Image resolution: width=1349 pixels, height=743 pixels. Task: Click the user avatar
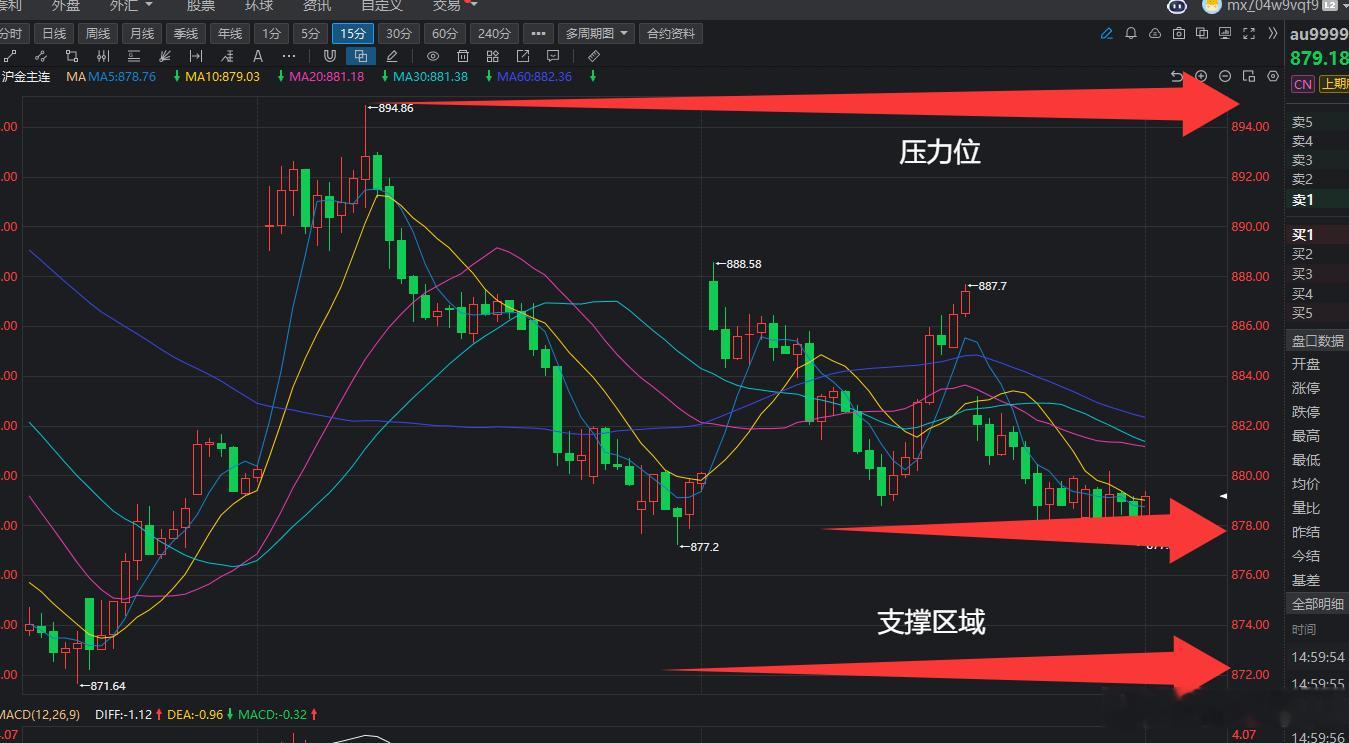pos(1212,5)
